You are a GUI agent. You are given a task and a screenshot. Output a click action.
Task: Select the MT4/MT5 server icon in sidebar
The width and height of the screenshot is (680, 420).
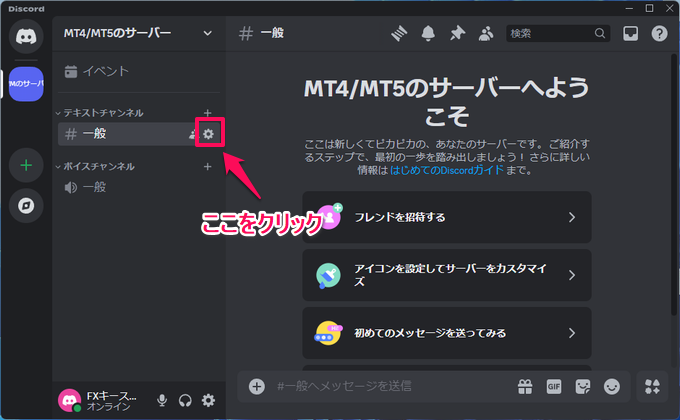coord(26,84)
